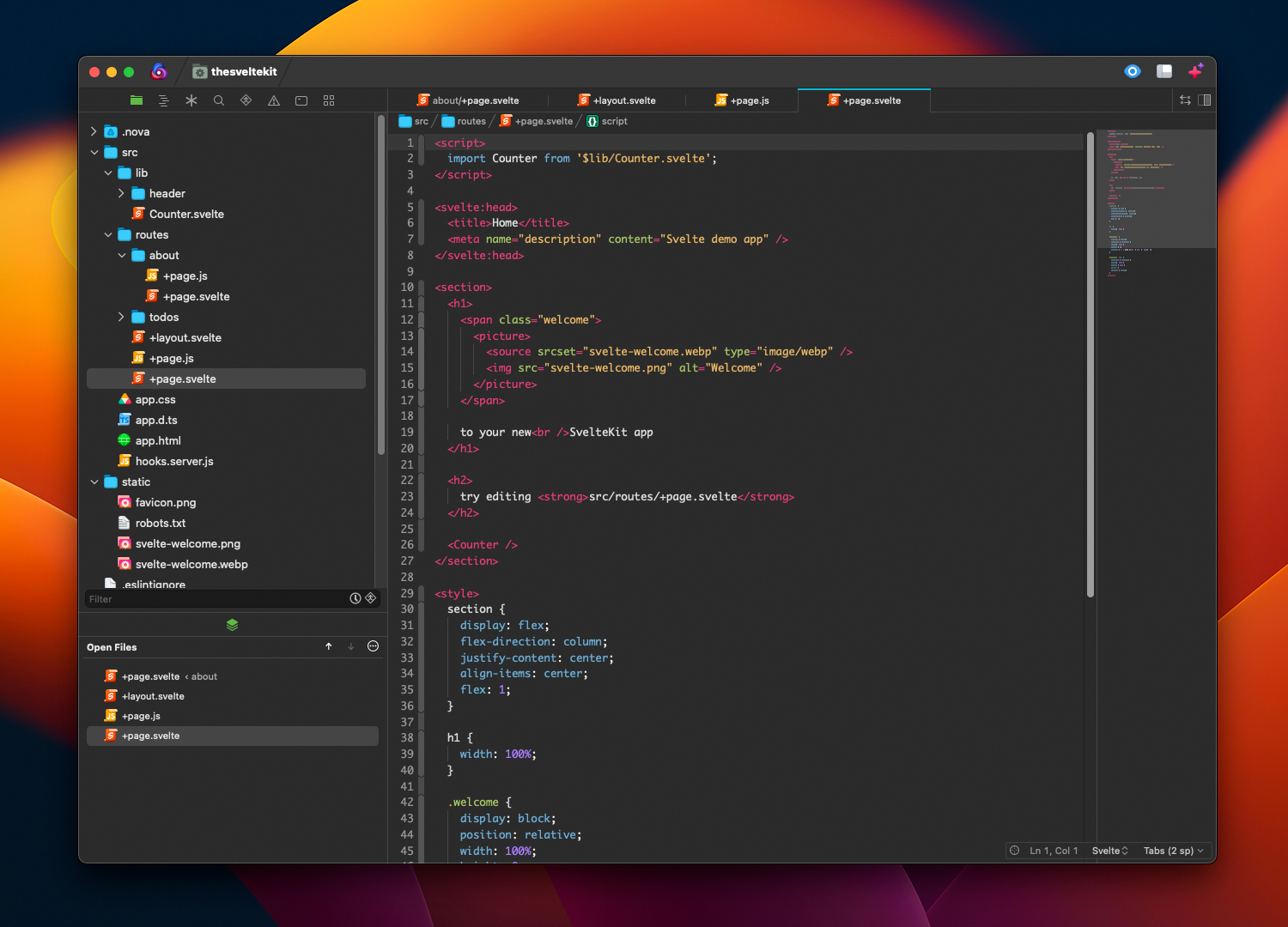
Task: Click the blue eye preview icon
Action: click(1133, 71)
